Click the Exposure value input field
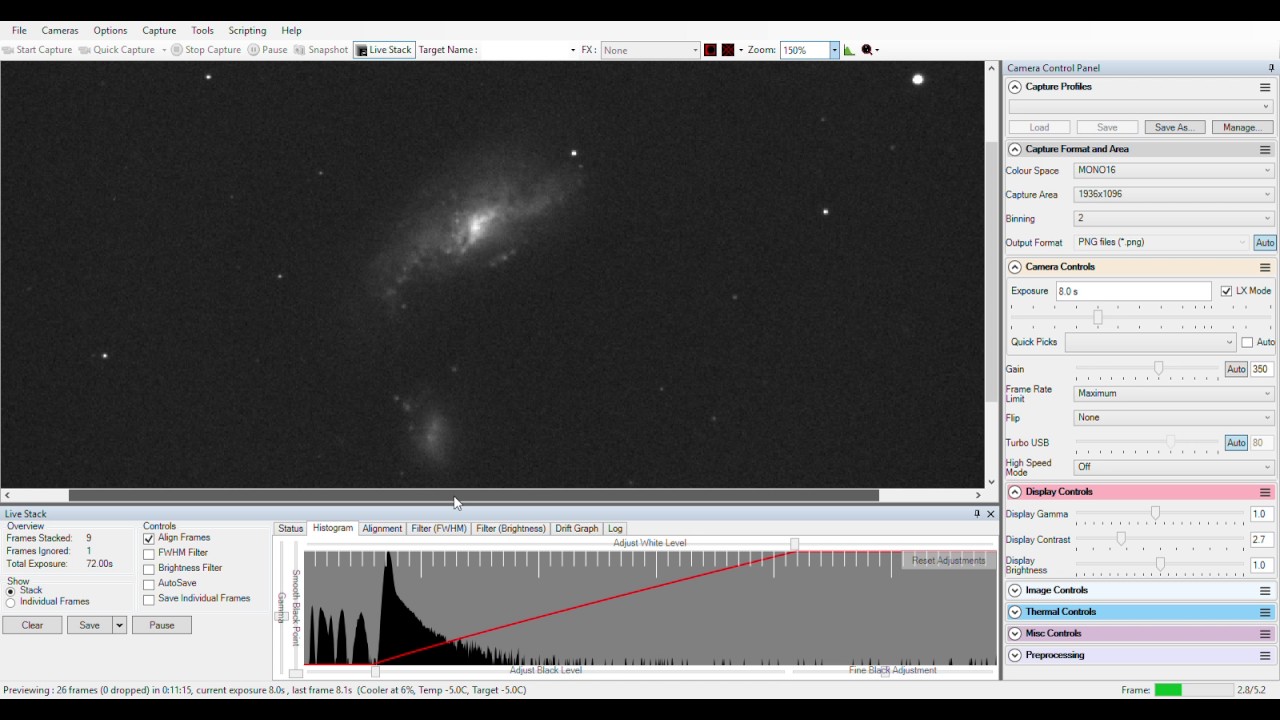Viewport: 1280px width, 720px height. tap(1133, 292)
